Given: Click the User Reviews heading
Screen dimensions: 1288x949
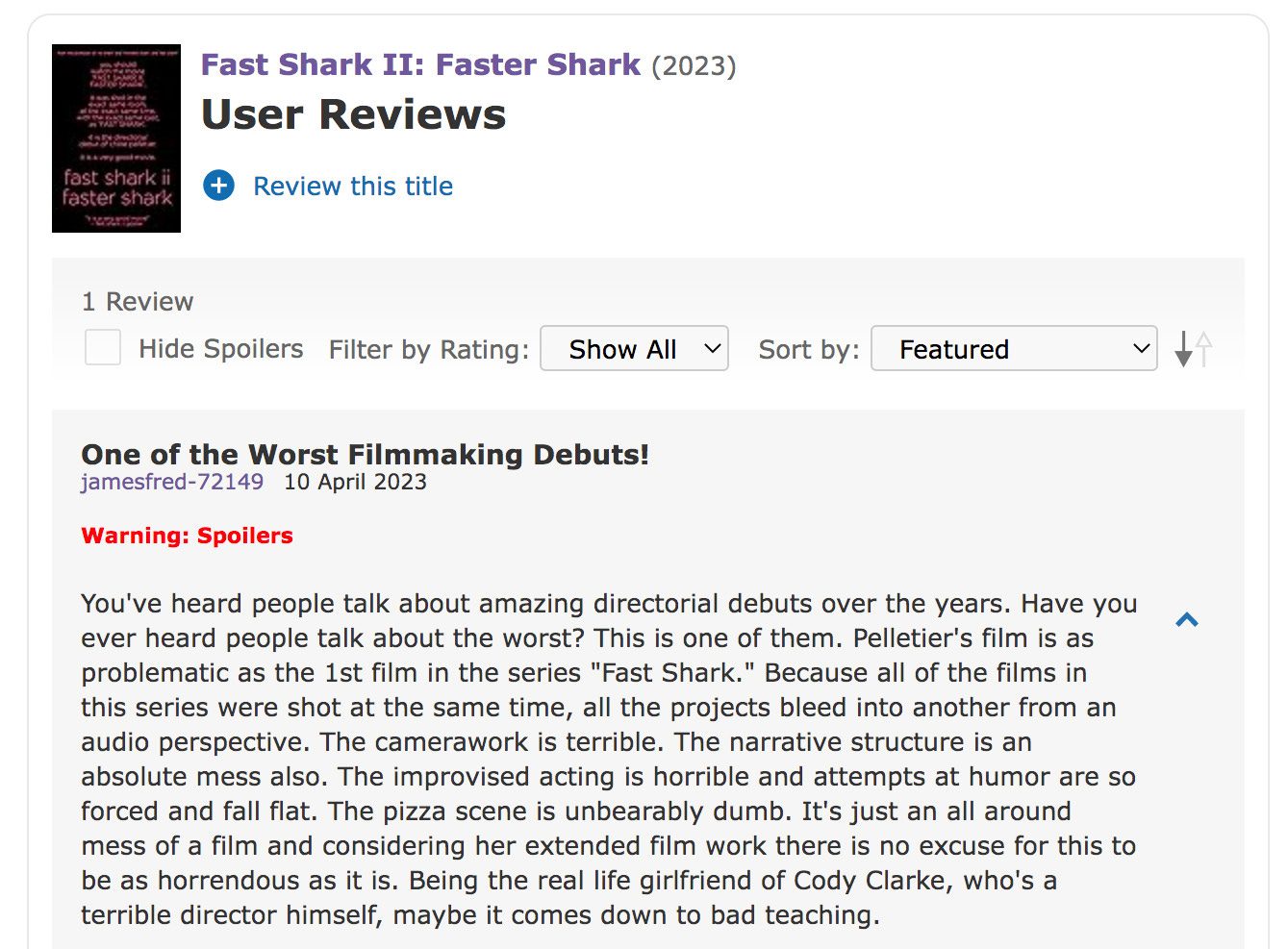Looking at the screenshot, I should click(x=353, y=114).
